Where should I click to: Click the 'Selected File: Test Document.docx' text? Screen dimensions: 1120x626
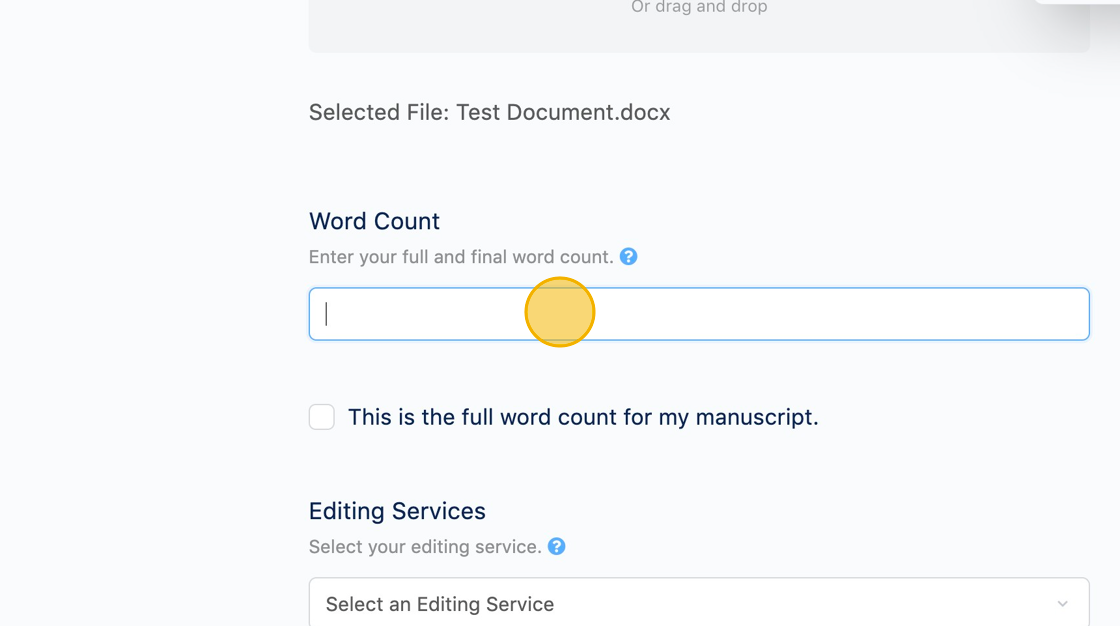pyautogui.click(x=489, y=112)
